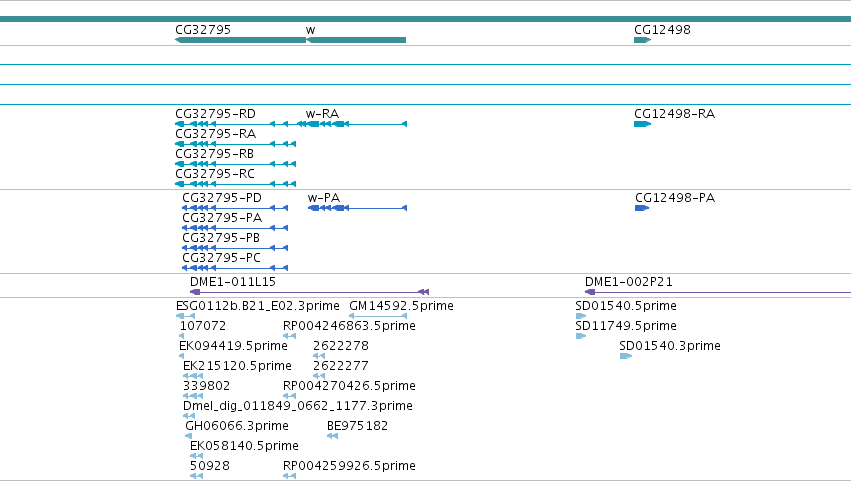Click the 339802 feature label
Screen dimensions: 851x481
point(206,387)
